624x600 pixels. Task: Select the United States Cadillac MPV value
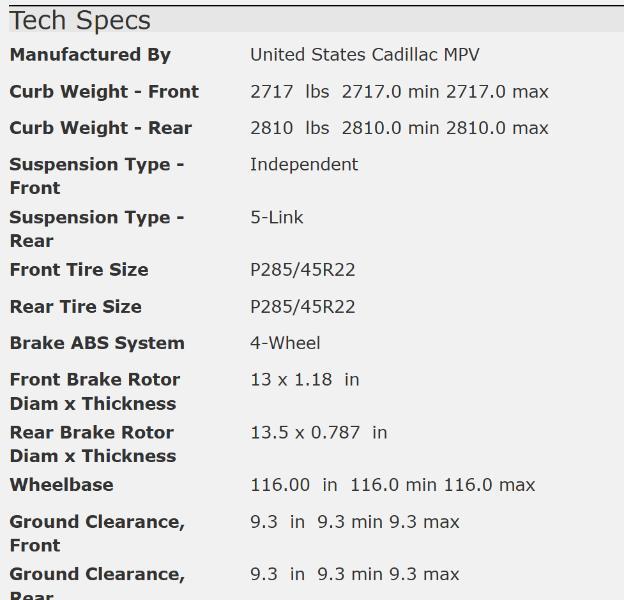click(x=365, y=55)
